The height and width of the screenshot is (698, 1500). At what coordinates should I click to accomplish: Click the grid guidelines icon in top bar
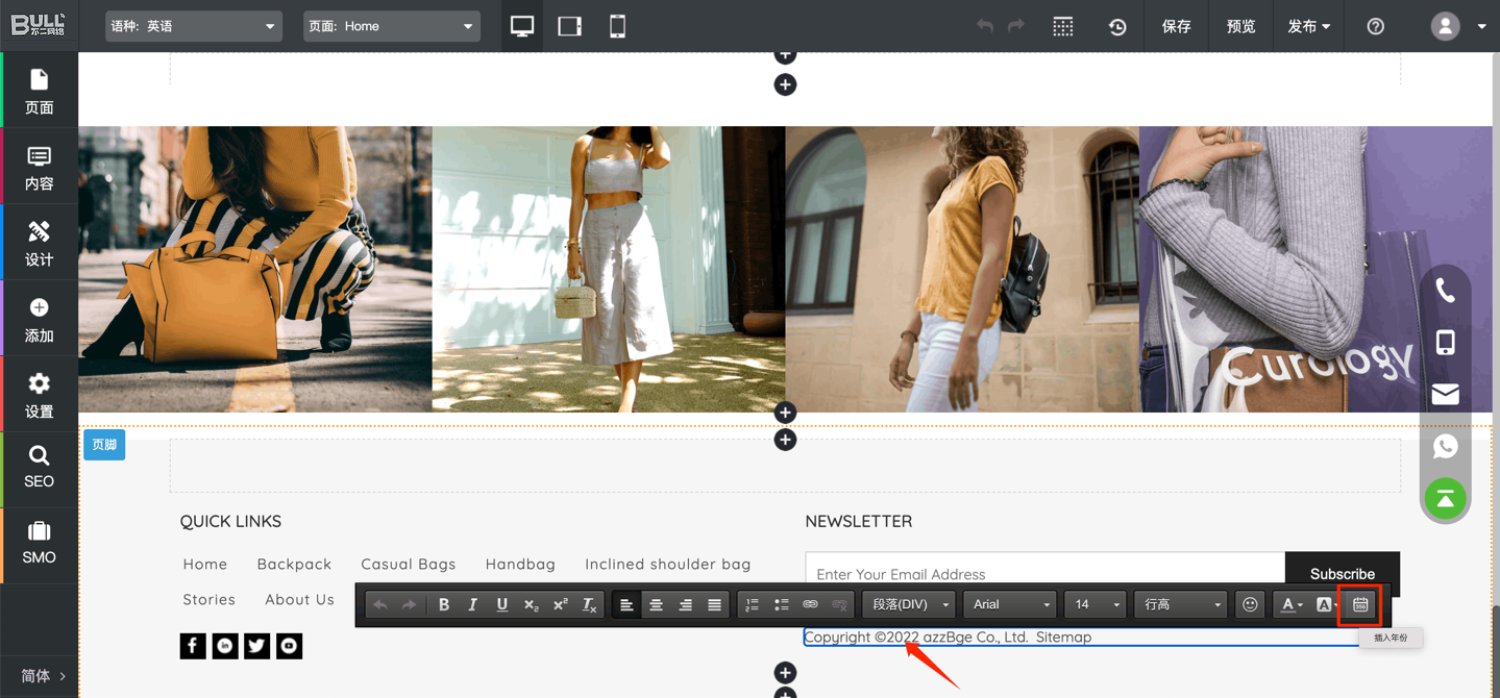click(1063, 27)
